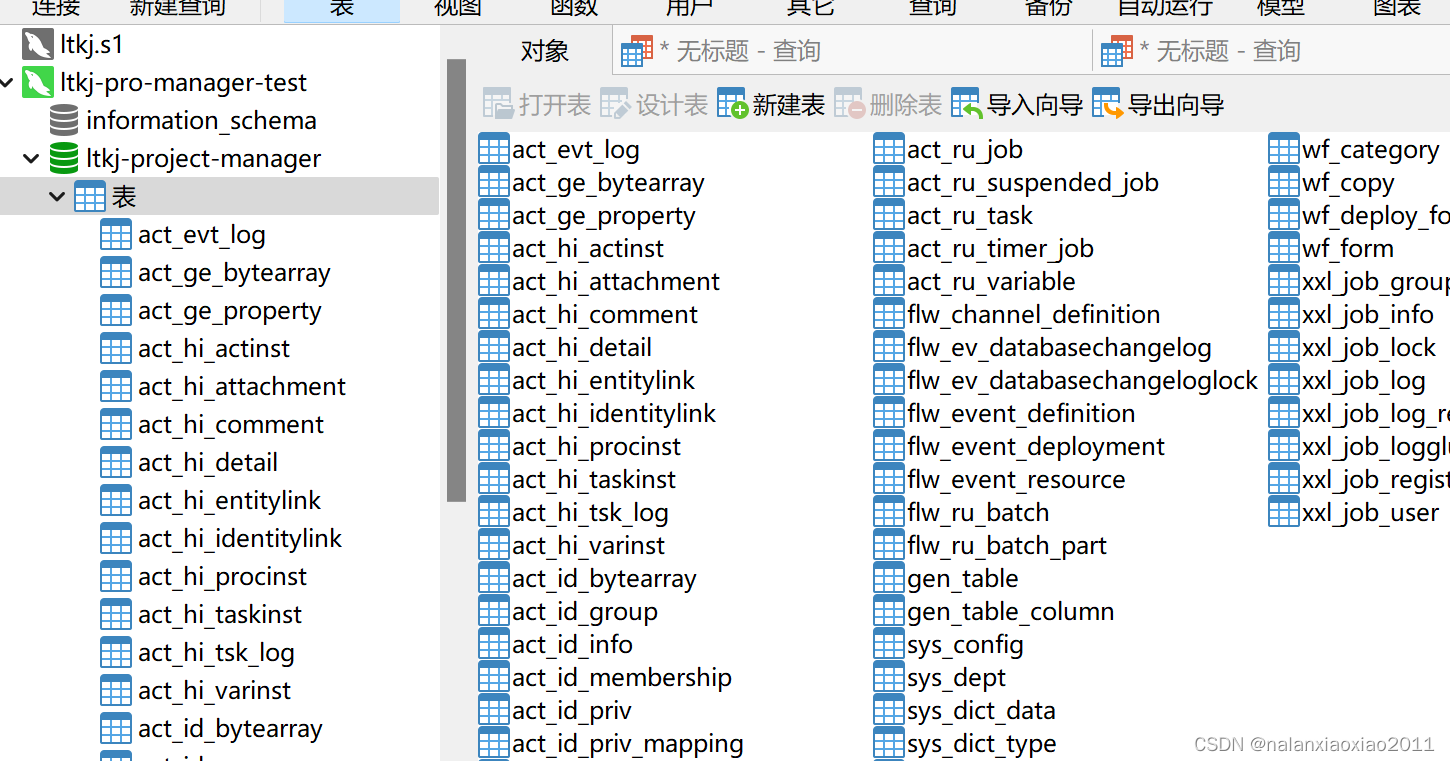The width and height of the screenshot is (1450, 761).
Task: Click the table icon beside xxl_job_user
Action: pyautogui.click(x=1284, y=513)
